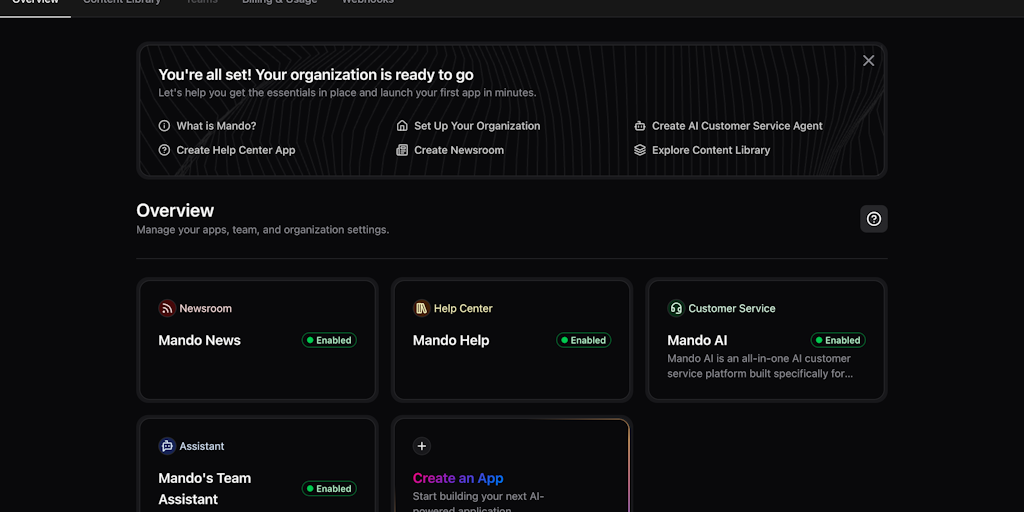Click the plus icon on the Create an App card

(x=422, y=446)
